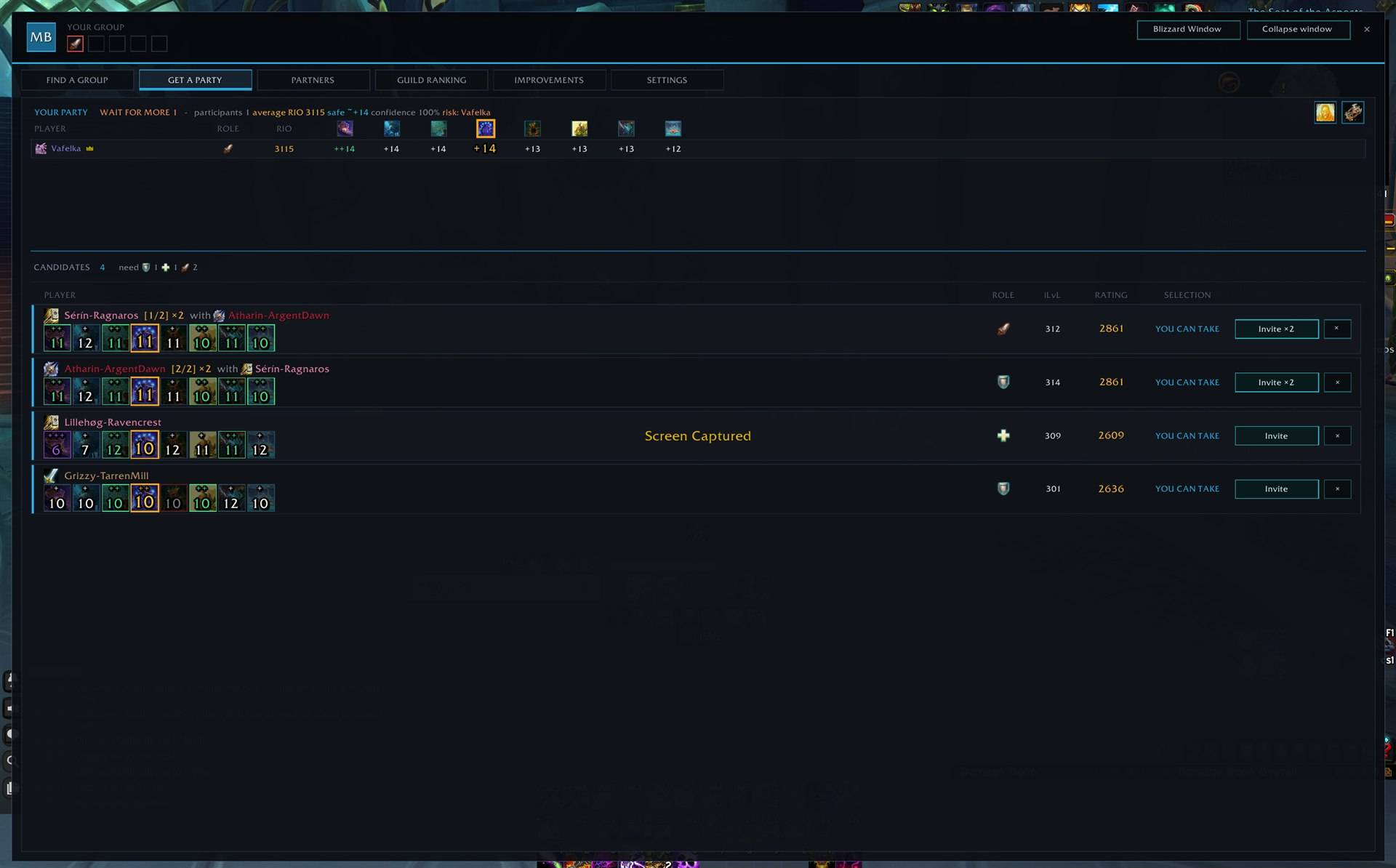
Task: Click the Lillehøg-Ravencrest player name
Action: (x=113, y=422)
